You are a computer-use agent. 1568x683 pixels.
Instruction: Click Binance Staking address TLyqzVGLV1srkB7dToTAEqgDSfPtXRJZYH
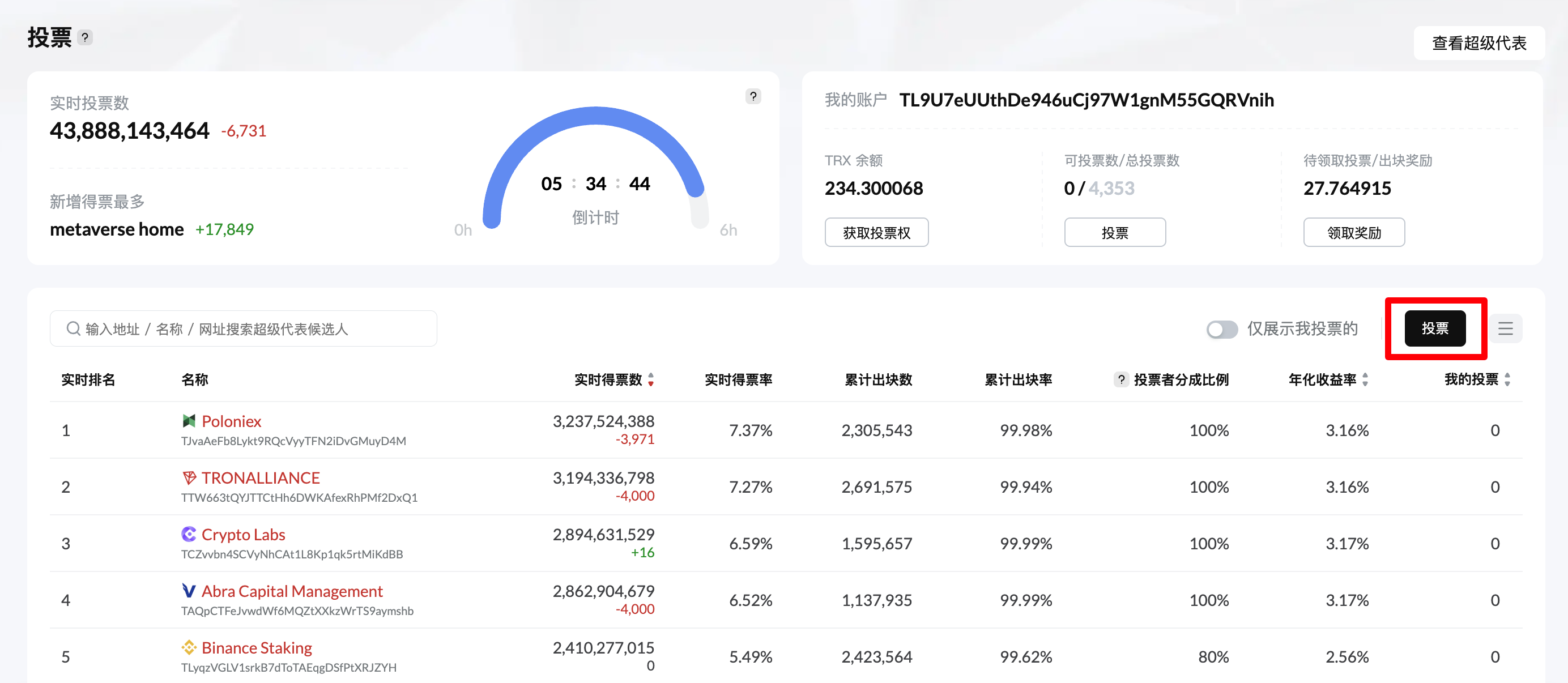click(x=288, y=668)
